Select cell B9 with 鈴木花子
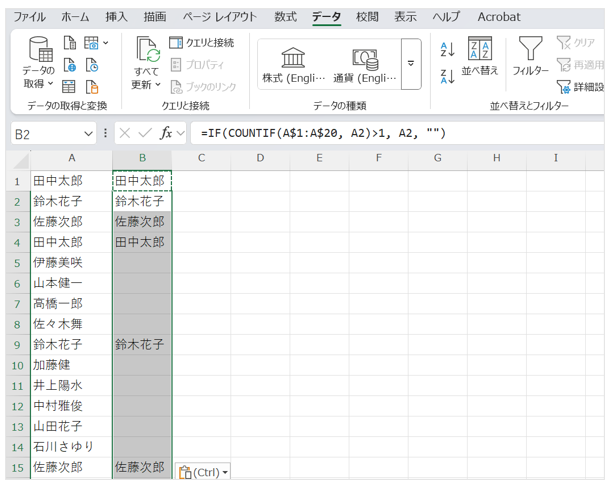 [x=142, y=345]
